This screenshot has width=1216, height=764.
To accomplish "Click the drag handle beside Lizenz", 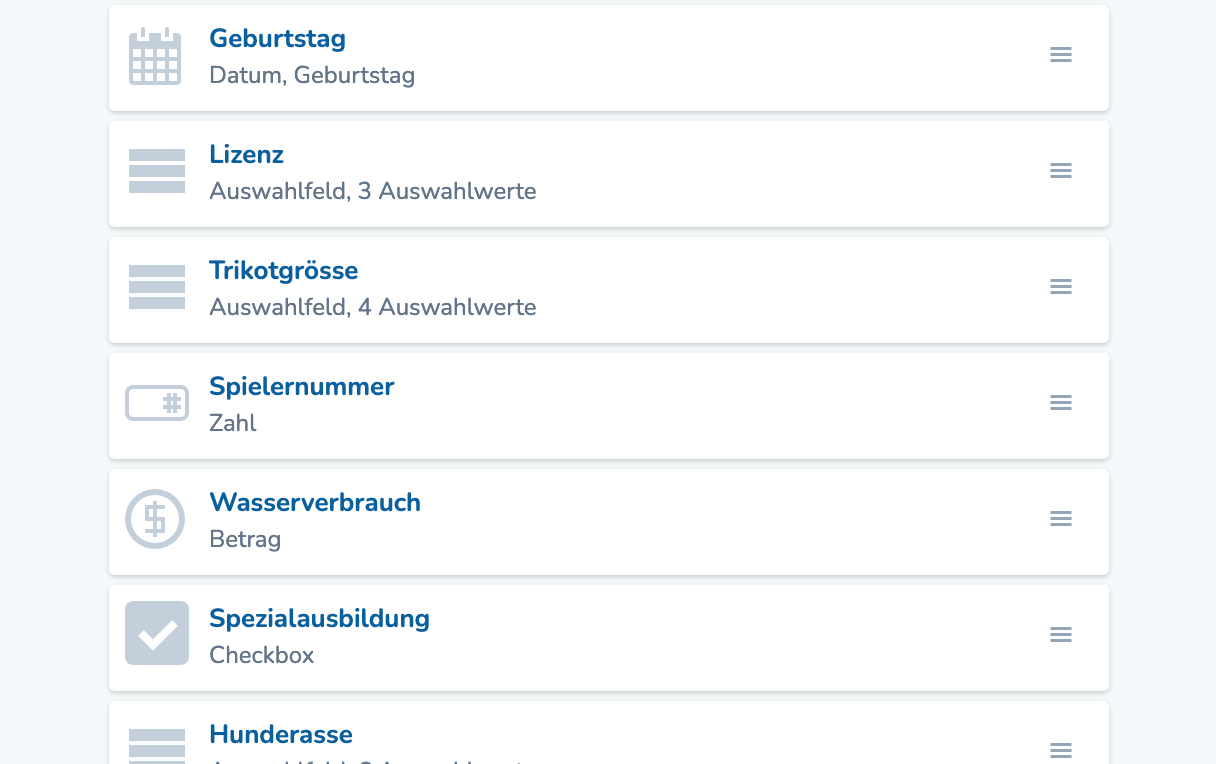I will (1060, 171).
